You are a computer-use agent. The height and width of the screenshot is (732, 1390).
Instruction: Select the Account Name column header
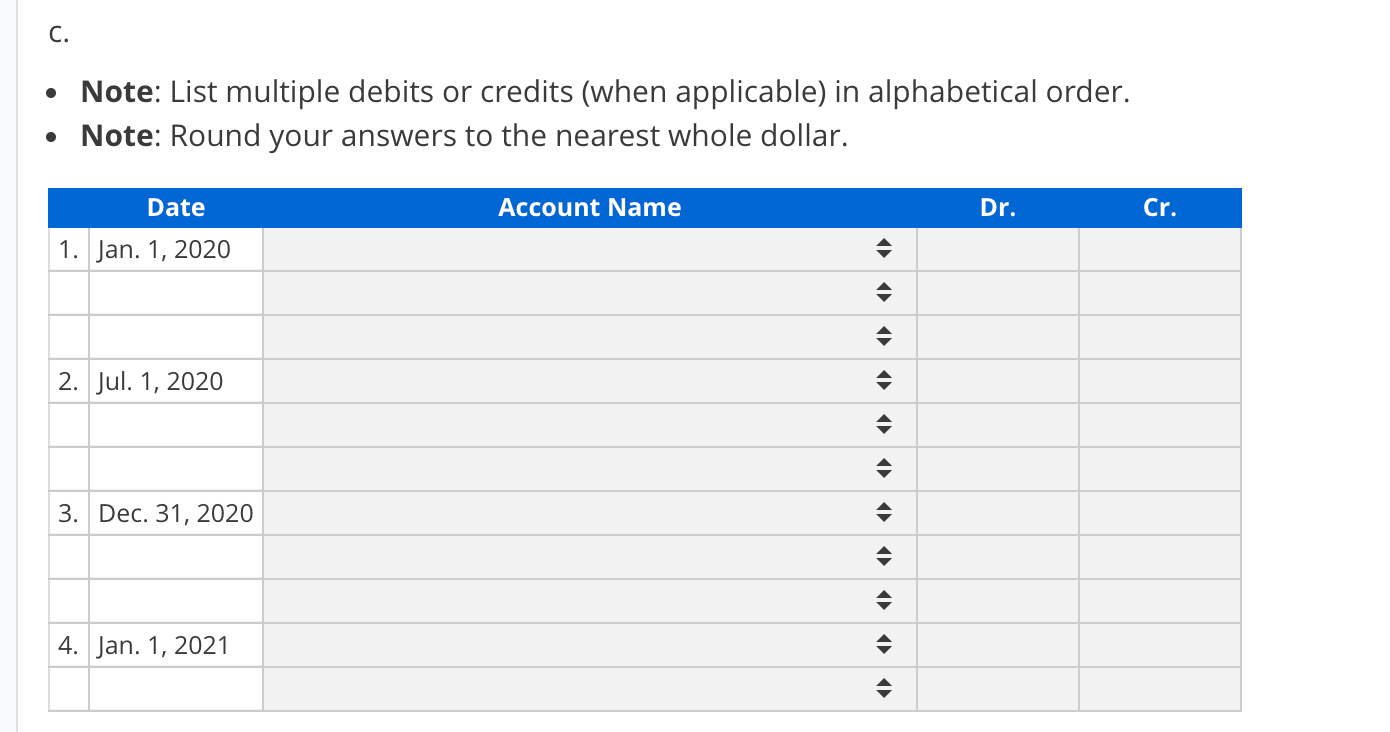(589, 207)
